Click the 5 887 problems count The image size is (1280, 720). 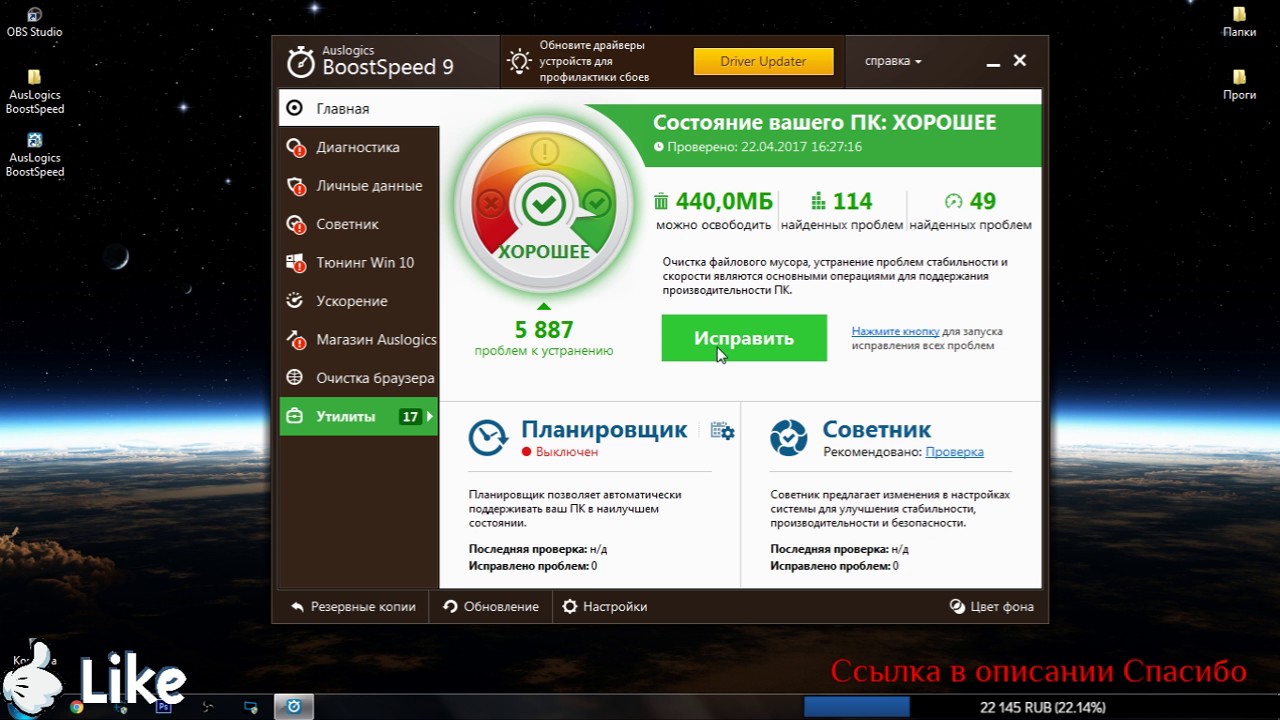(x=544, y=329)
